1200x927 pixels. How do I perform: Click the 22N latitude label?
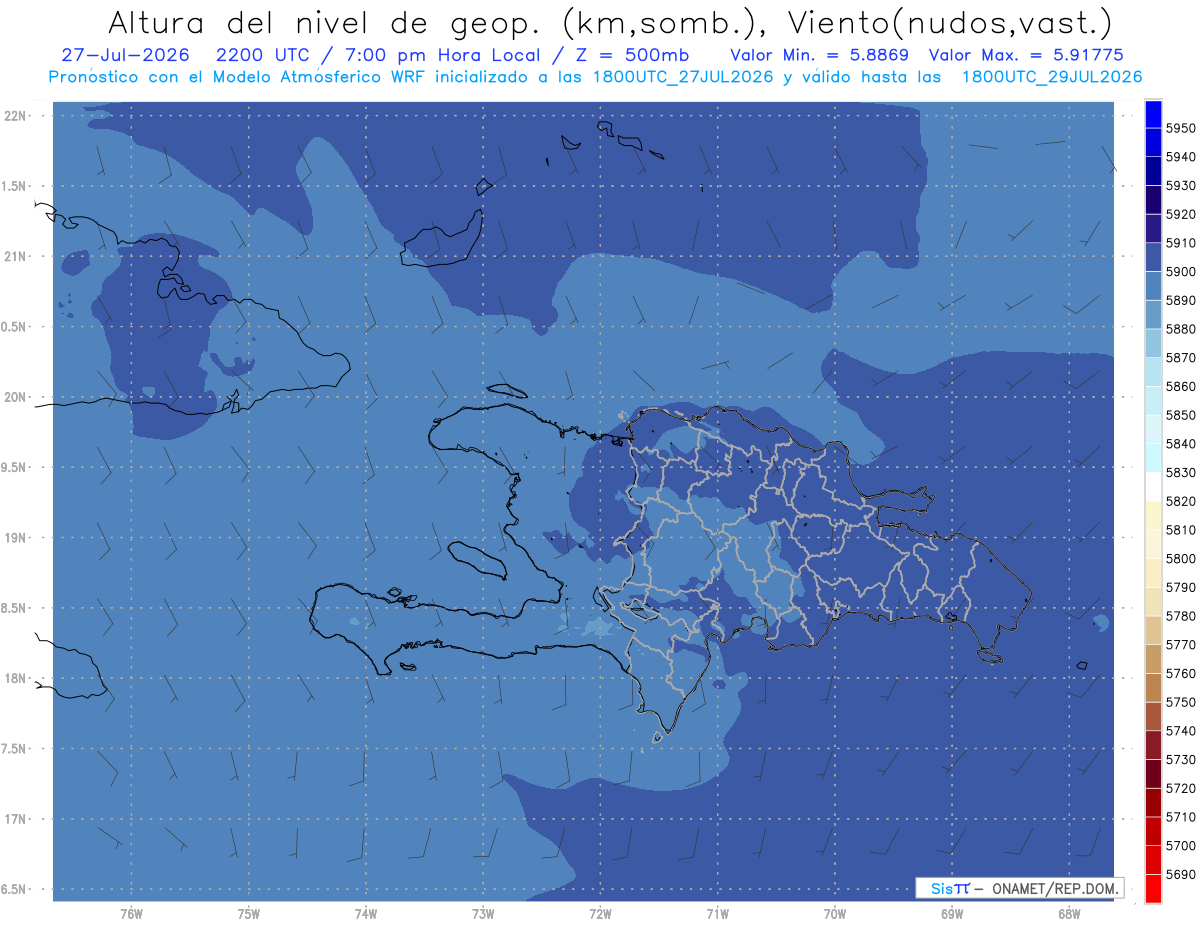tap(16, 116)
